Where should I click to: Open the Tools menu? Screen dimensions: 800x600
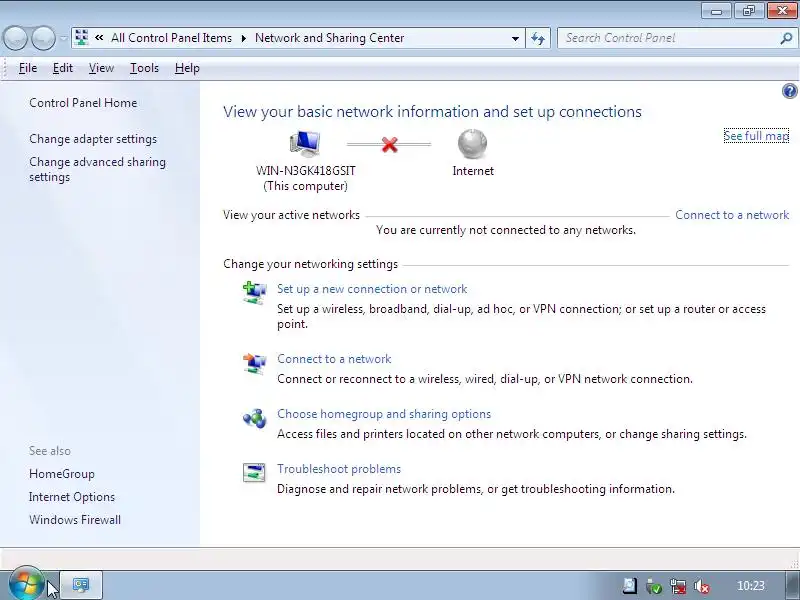point(144,68)
